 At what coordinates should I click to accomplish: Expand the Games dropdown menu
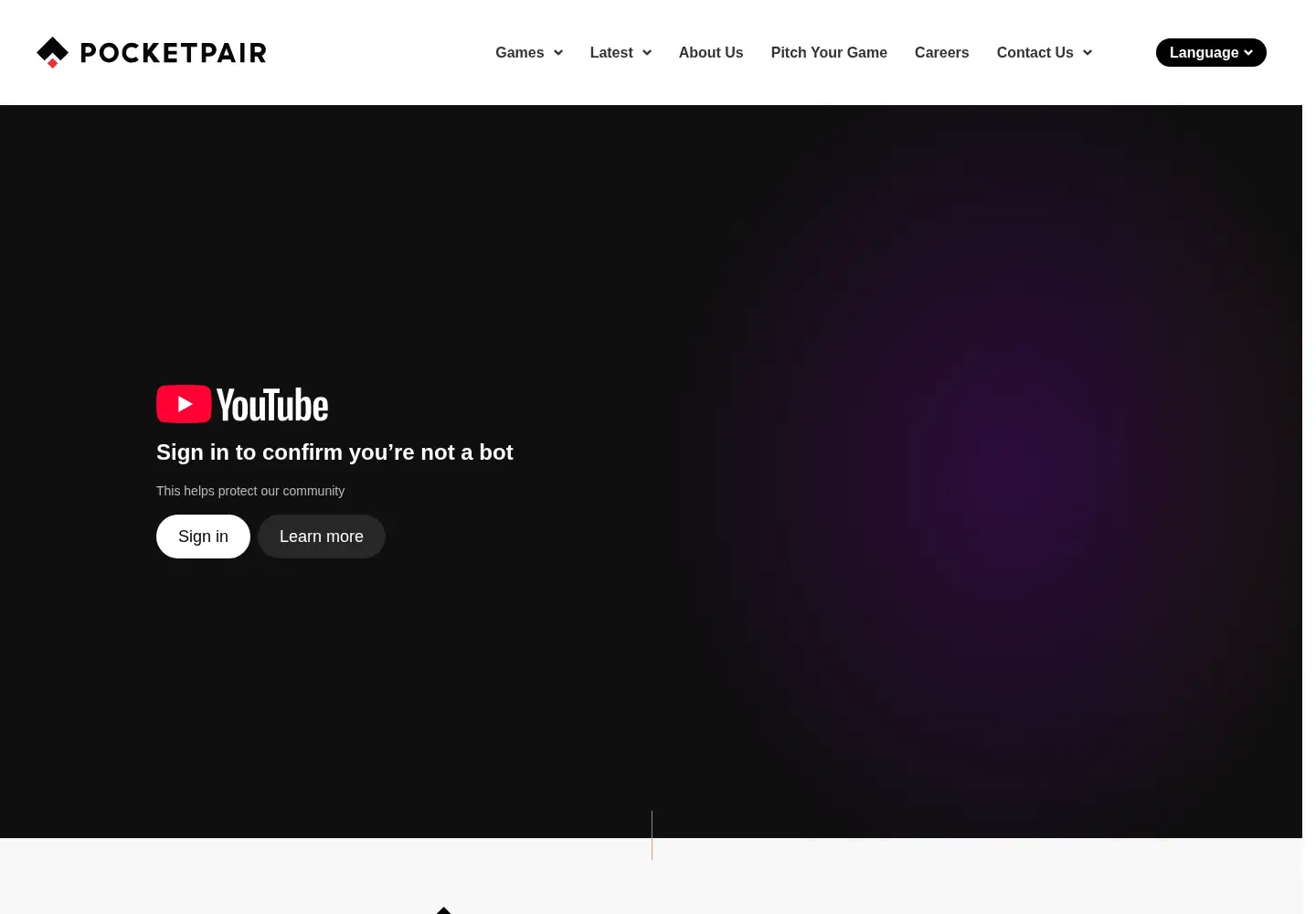pyautogui.click(x=529, y=53)
